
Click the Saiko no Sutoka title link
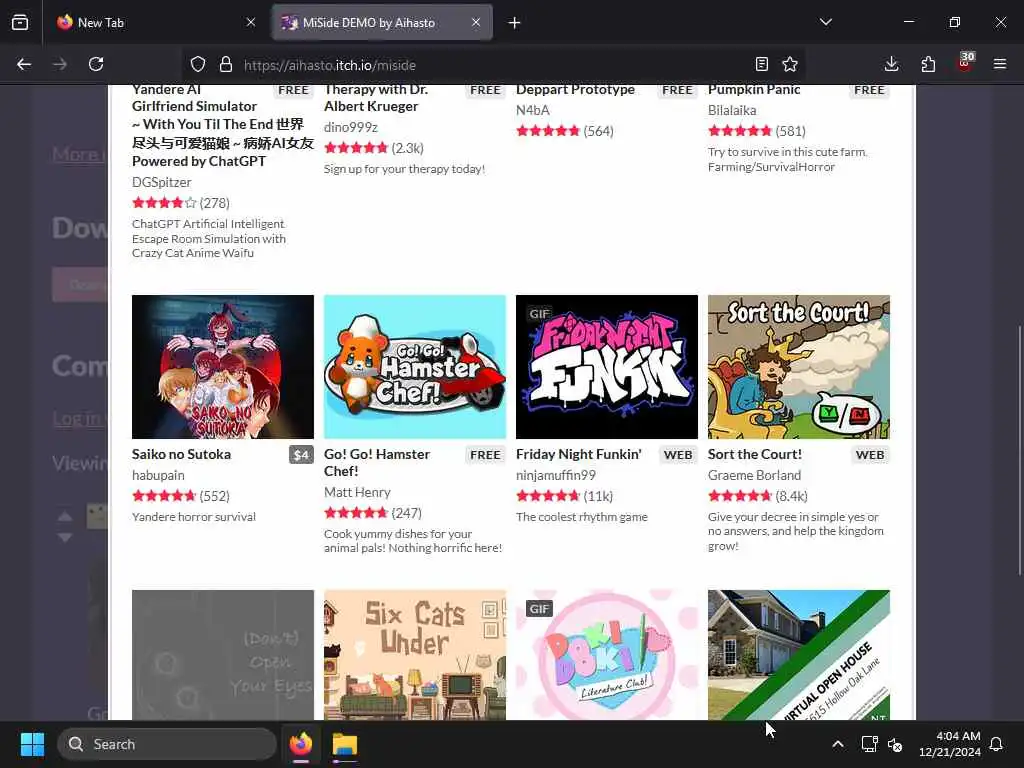point(182,455)
